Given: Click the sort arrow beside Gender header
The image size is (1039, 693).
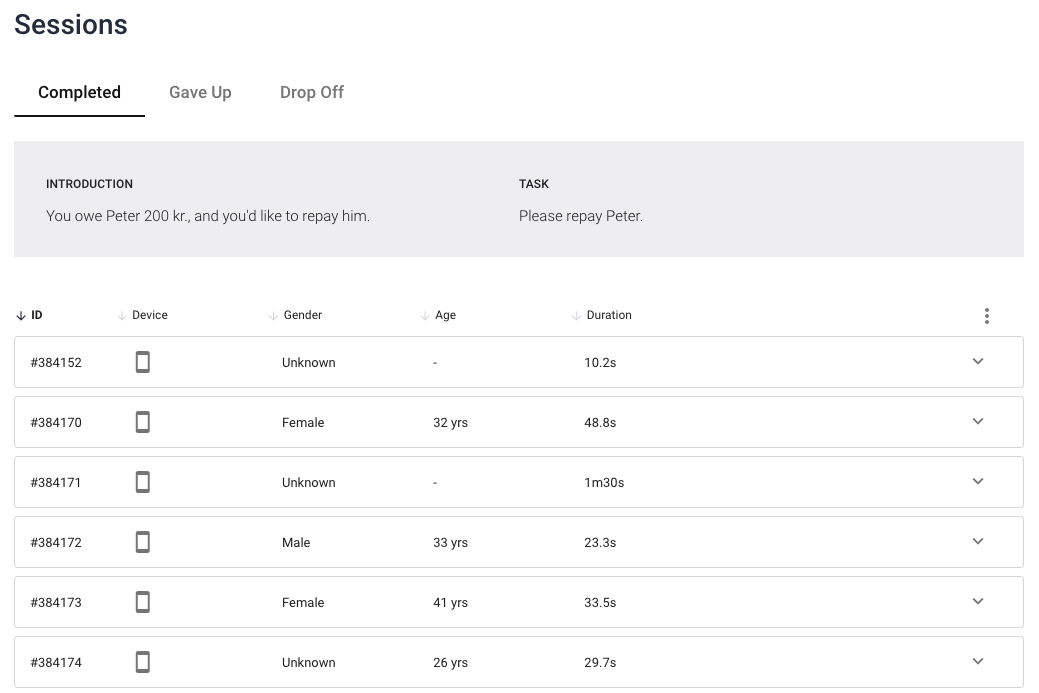Looking at the screenshot, I should 273,315.
